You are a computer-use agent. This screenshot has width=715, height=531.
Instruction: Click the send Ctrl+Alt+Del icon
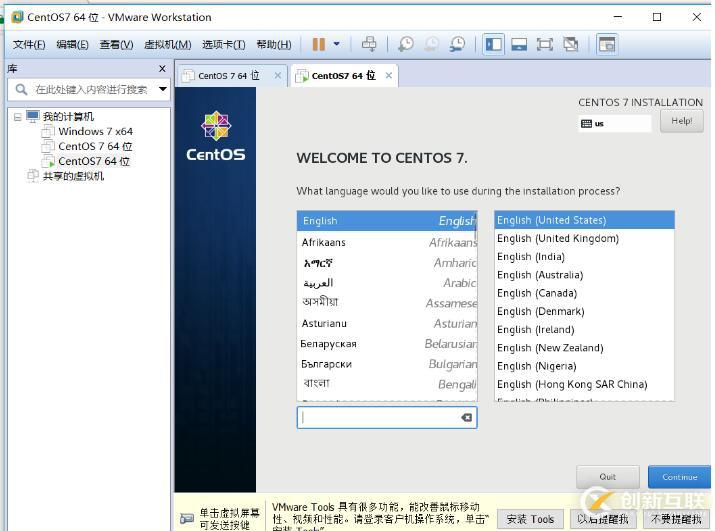(369, 44)
